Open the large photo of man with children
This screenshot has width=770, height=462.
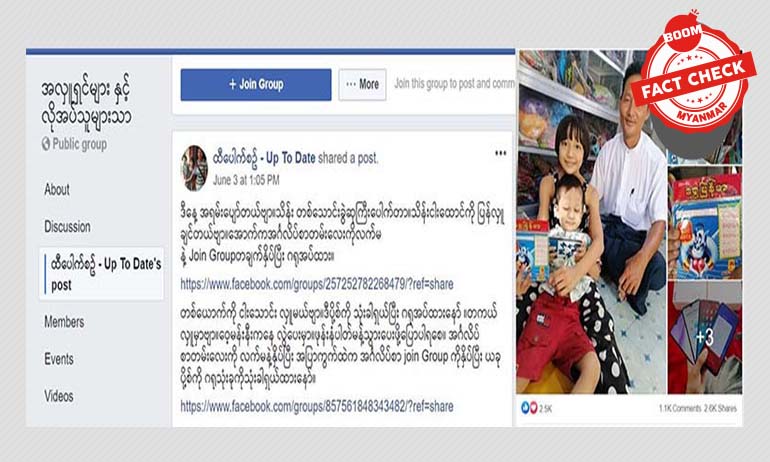pos(591,222)
